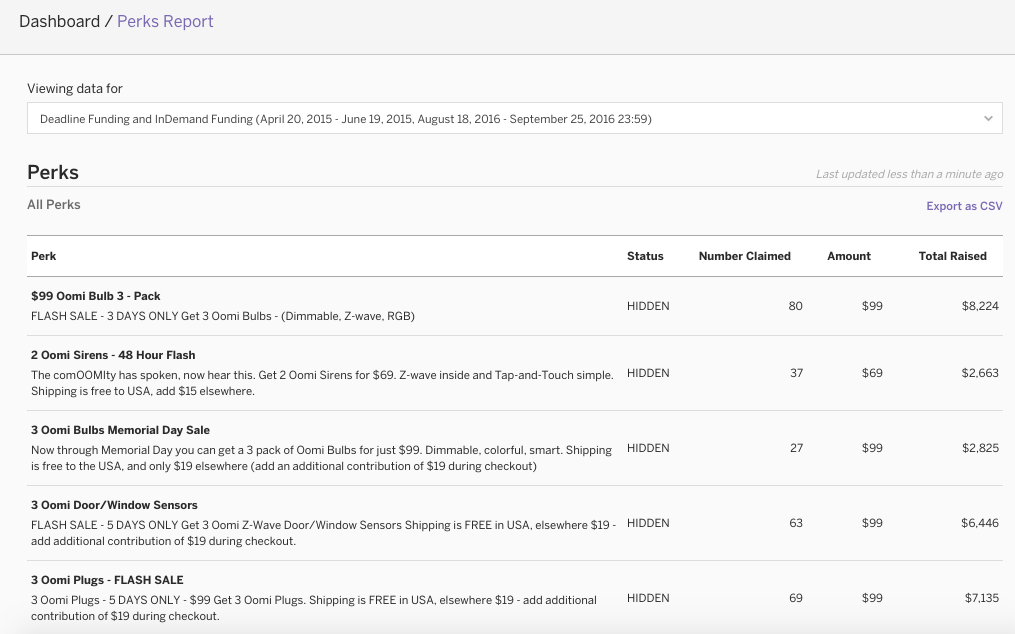Click the FLASH SALE - 3 DAYS ONLY bulbs description
This screenshot has width=1015, height=634.
pos(223,316)
